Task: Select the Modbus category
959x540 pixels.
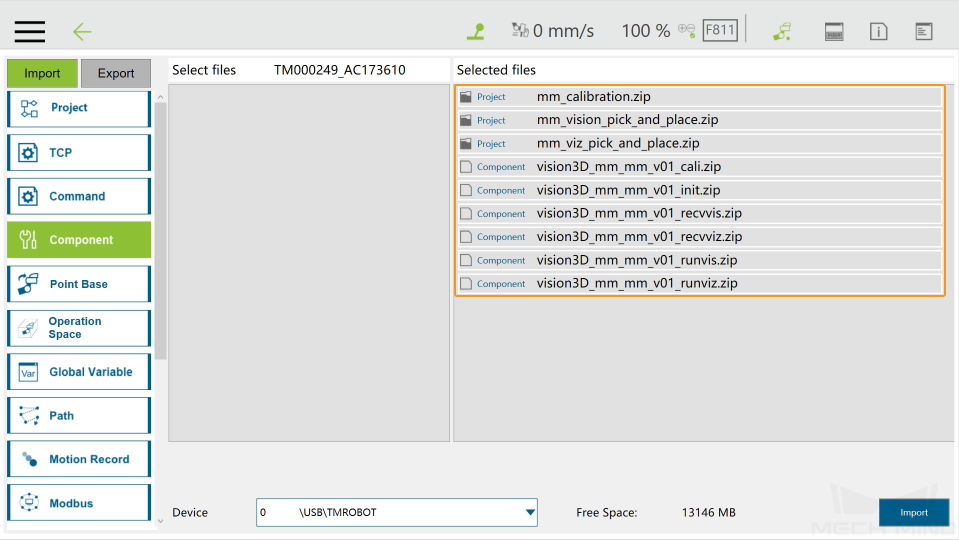Action: tap(79, 503)
